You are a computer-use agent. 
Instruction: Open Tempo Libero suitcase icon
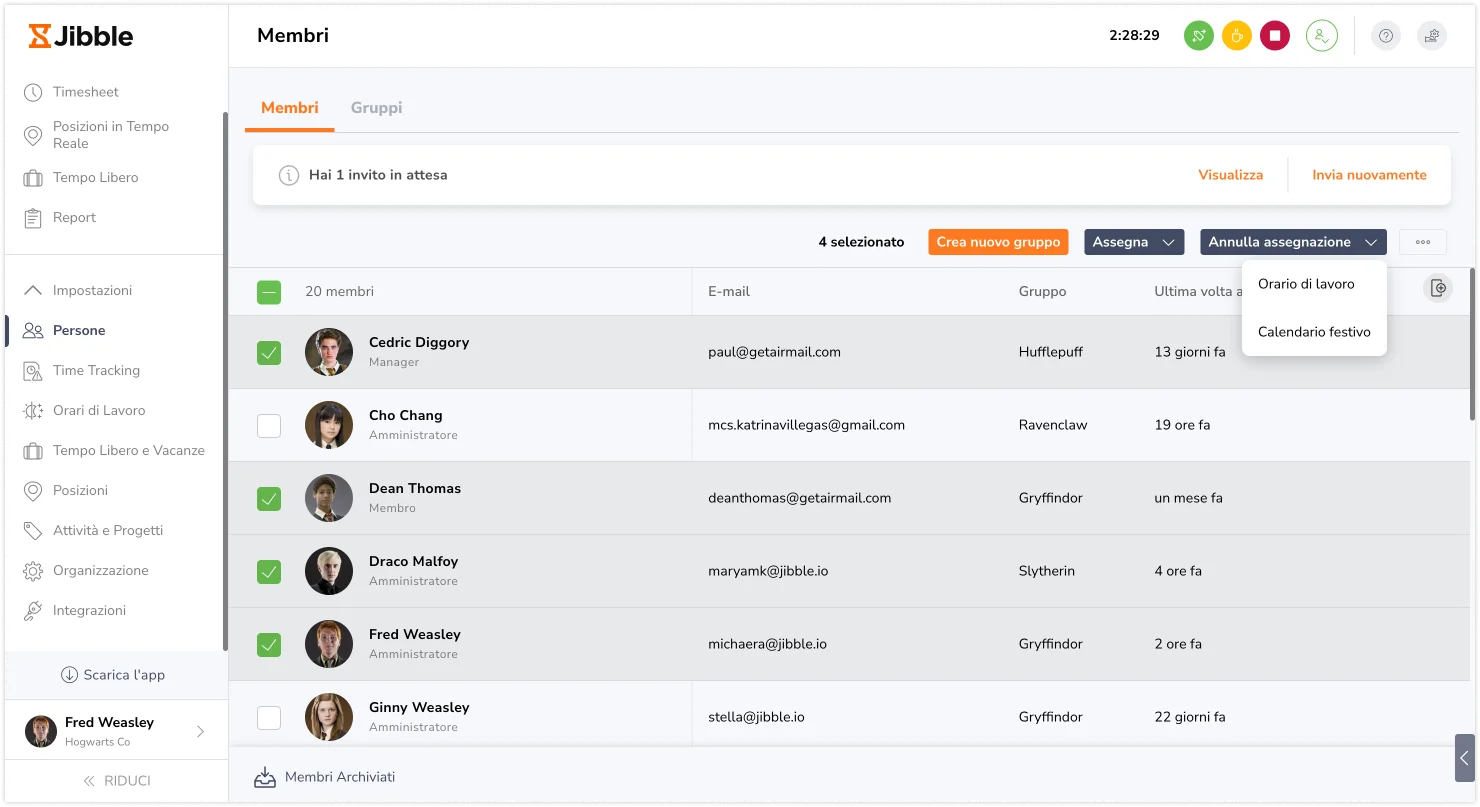(33, 178)
